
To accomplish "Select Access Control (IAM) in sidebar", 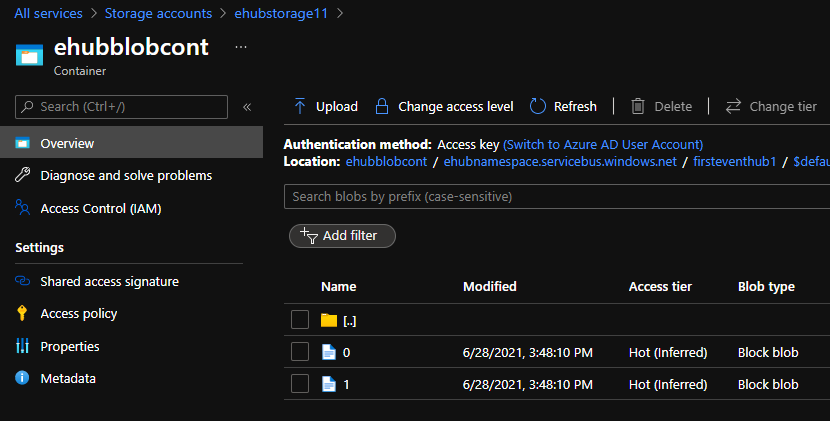I will 100,208.
